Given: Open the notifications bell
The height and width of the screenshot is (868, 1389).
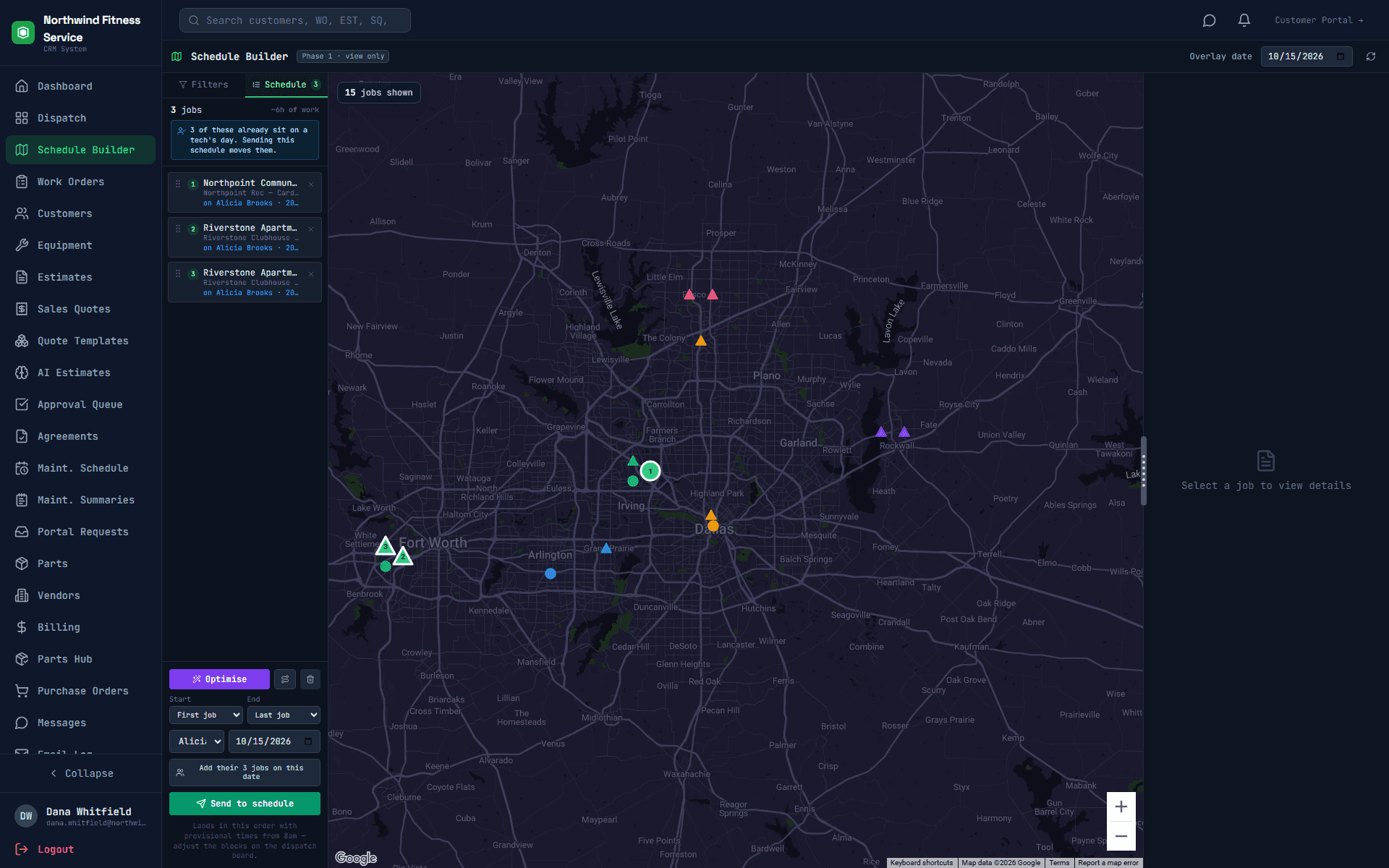Looking at the screenshot, I should [x=1244, y=20].
